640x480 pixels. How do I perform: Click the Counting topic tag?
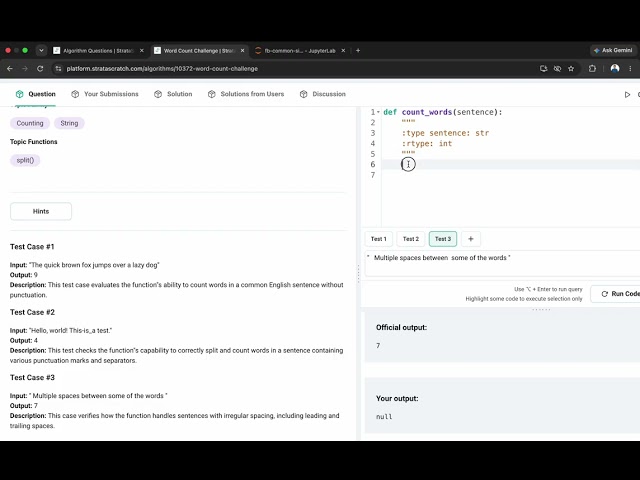coord(30,123)
